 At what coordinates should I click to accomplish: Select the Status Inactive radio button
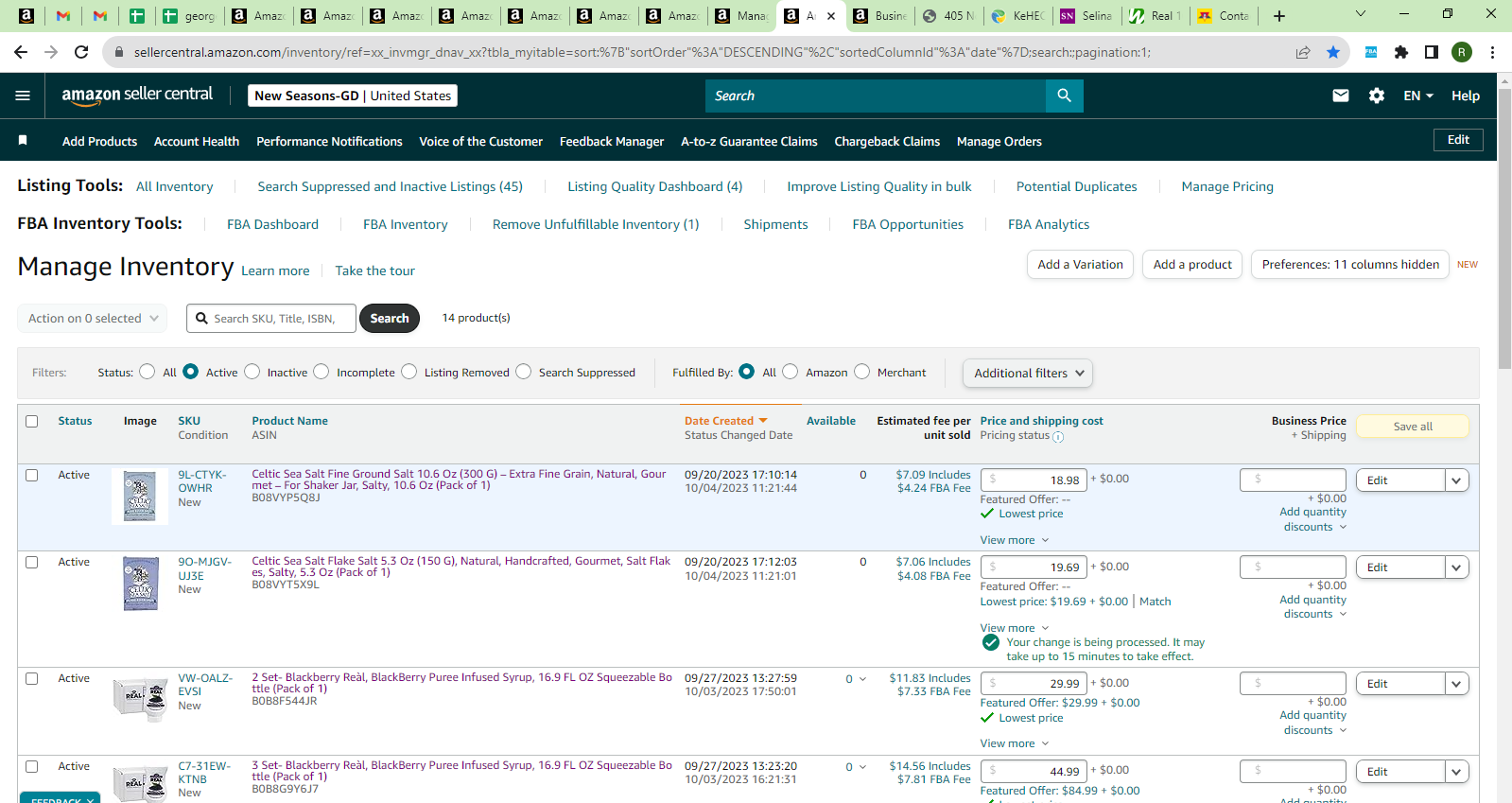pos(252,372)
